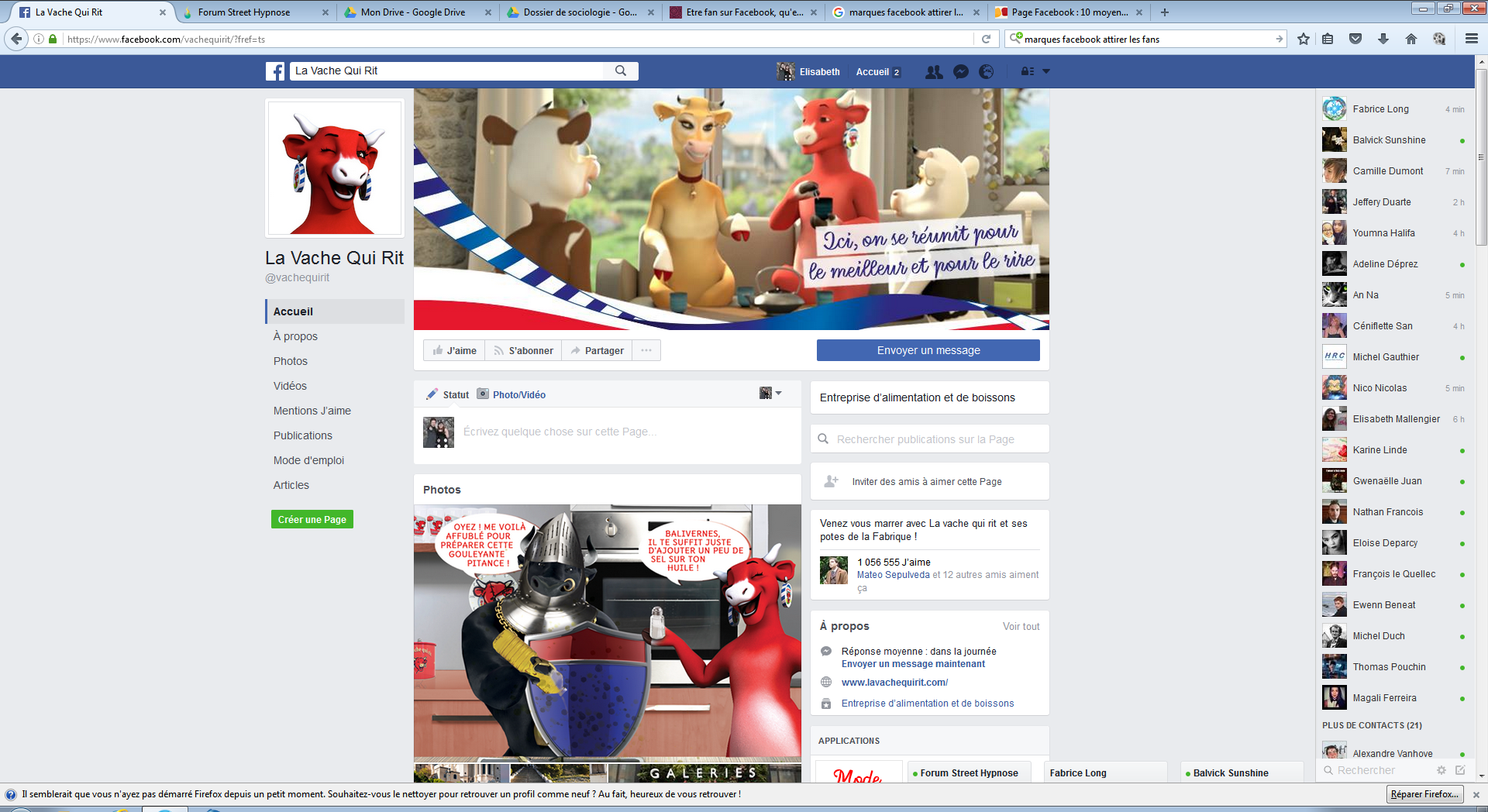Click the chat sidebar settings gear icon

click(1441, 770)
